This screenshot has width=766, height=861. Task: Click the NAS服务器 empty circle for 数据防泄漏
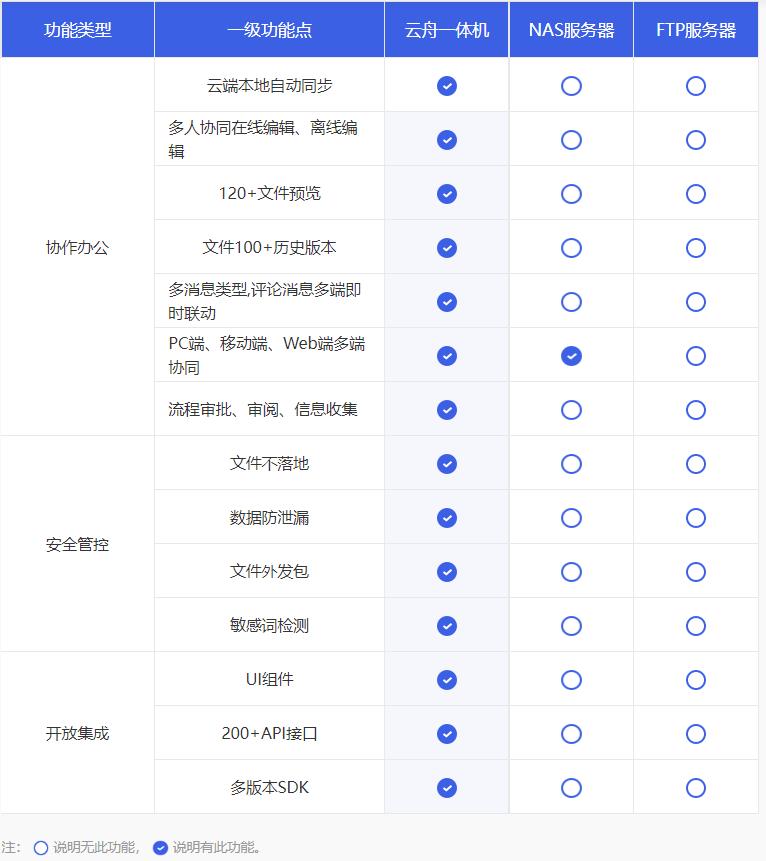click(571, 518)
